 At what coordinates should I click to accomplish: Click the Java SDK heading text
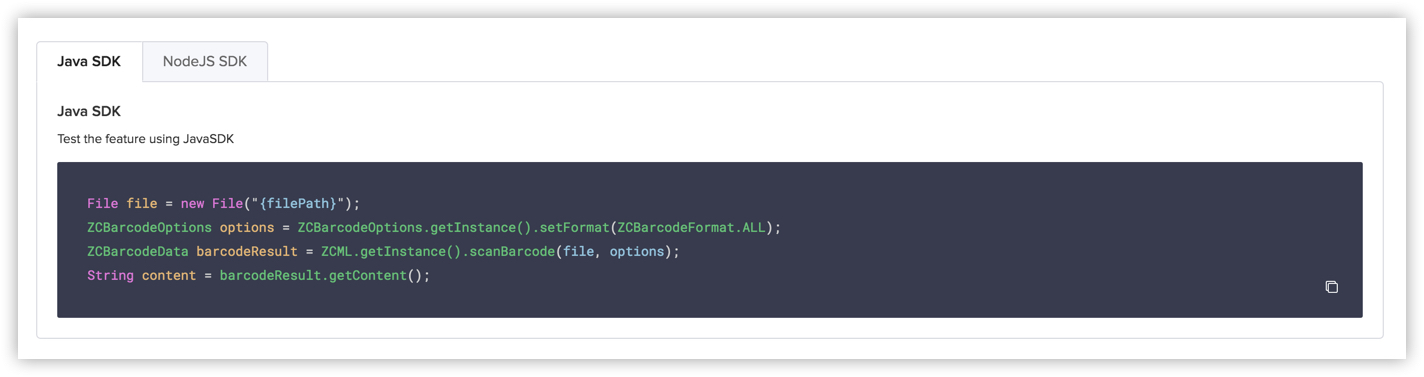89,111
